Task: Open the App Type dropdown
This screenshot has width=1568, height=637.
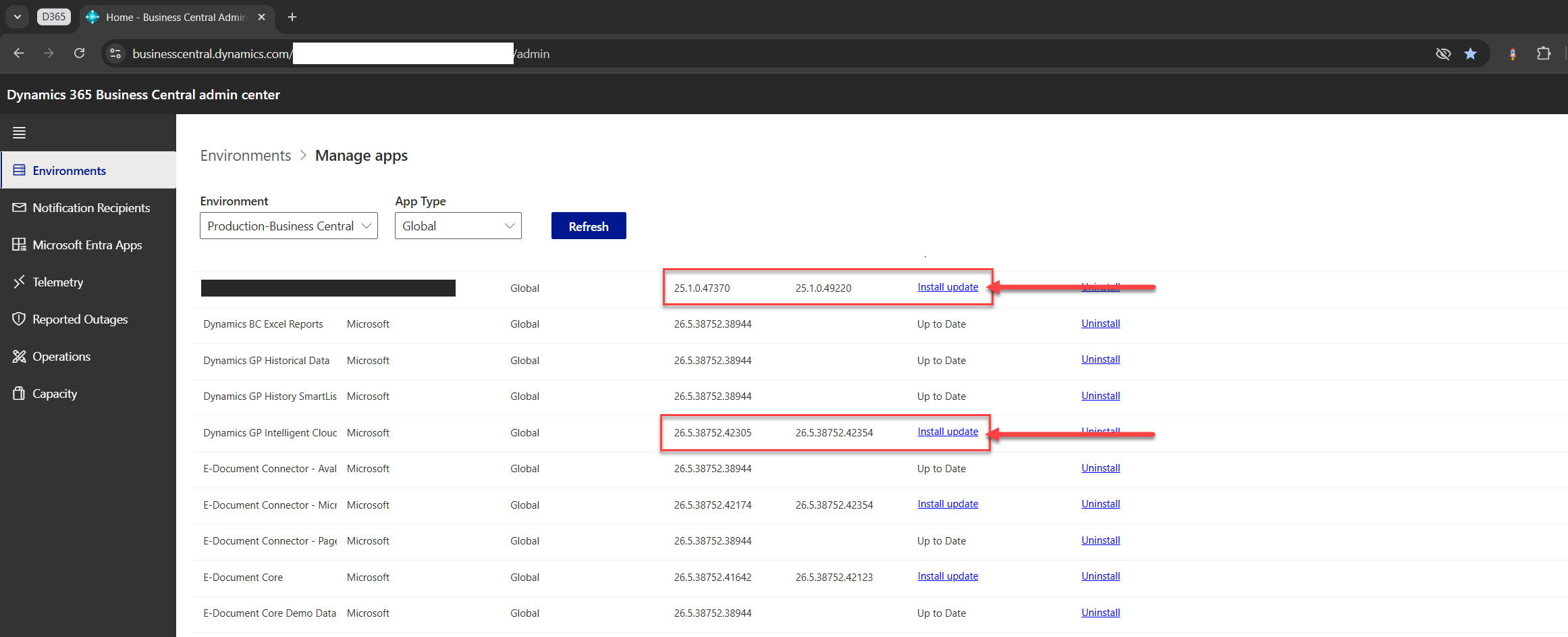Action: point(458,226)
